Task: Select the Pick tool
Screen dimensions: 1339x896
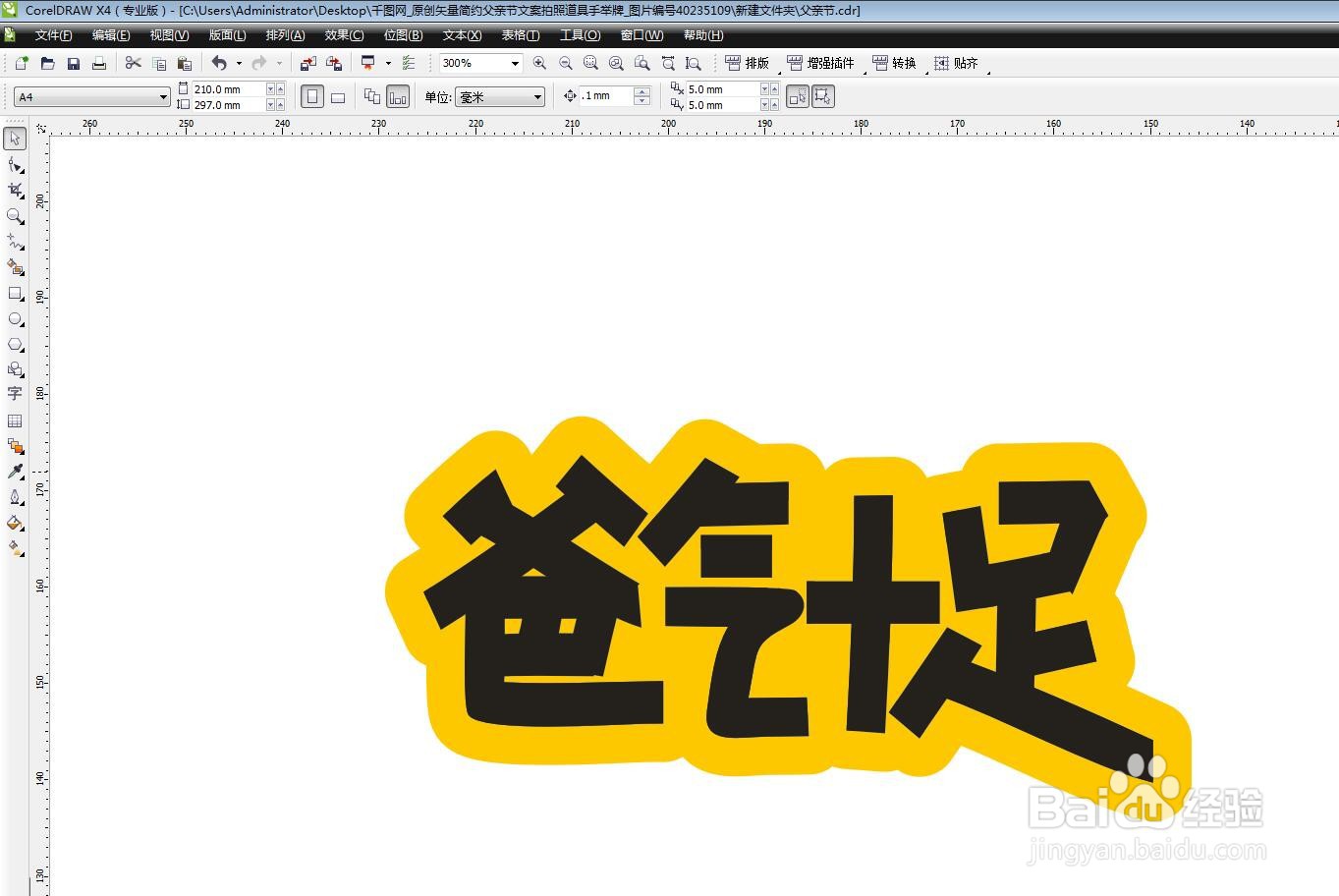Action: [x=15, y=139]
